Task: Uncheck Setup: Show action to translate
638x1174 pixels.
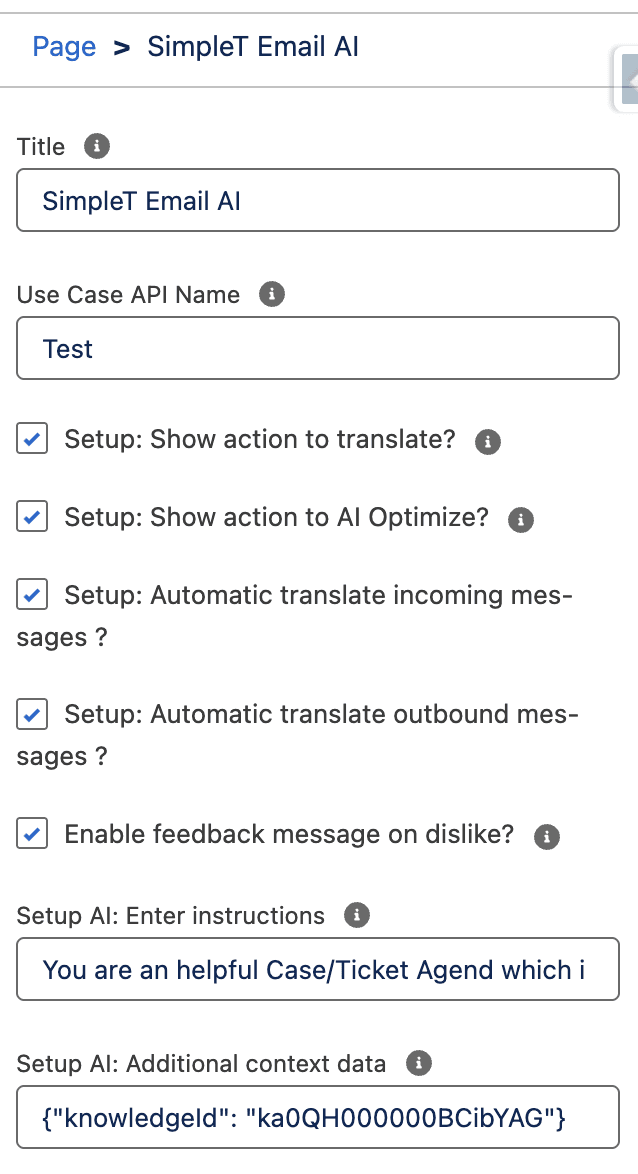Action: coord(31,438)
